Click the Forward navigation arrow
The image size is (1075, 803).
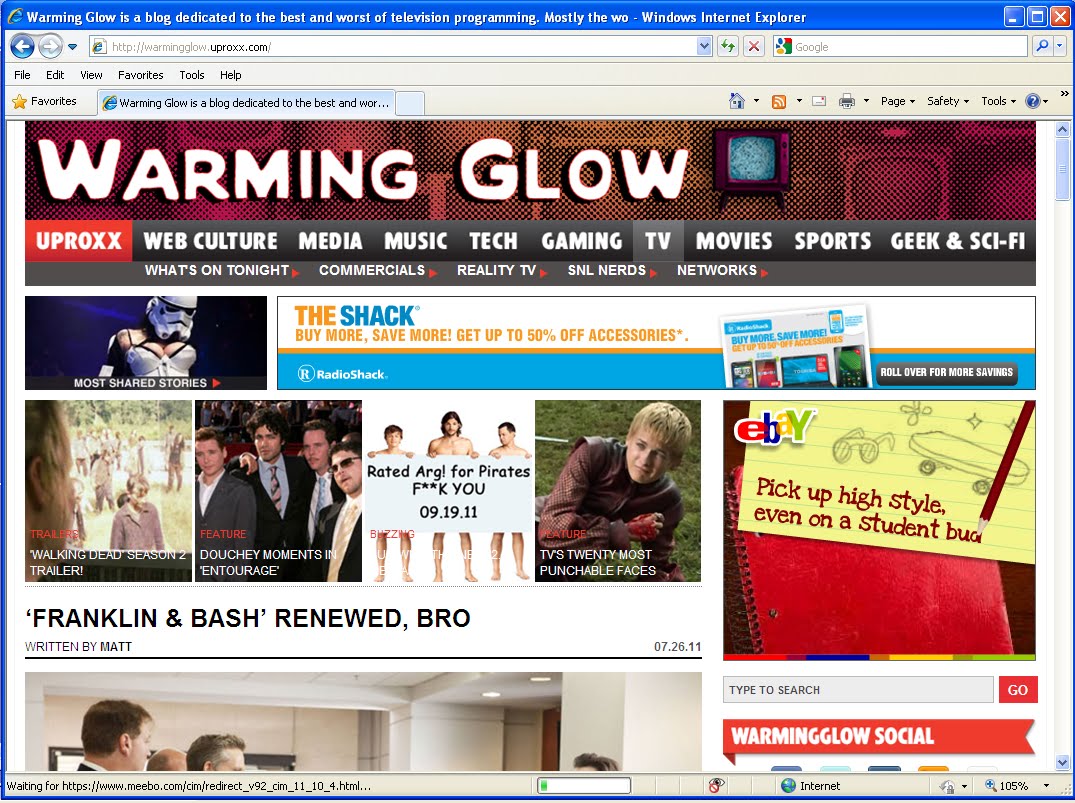point(49,47)
